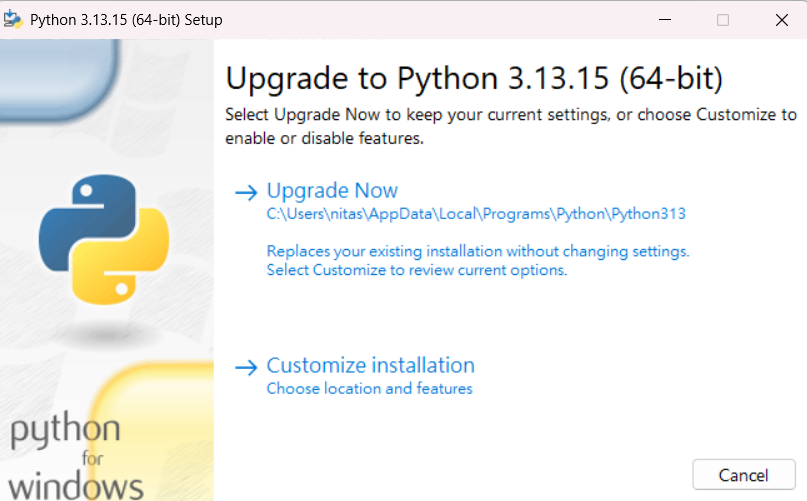This screenshot has height=501, width=807.
Task: Cancel the Python setup
Action: point(744,475)
